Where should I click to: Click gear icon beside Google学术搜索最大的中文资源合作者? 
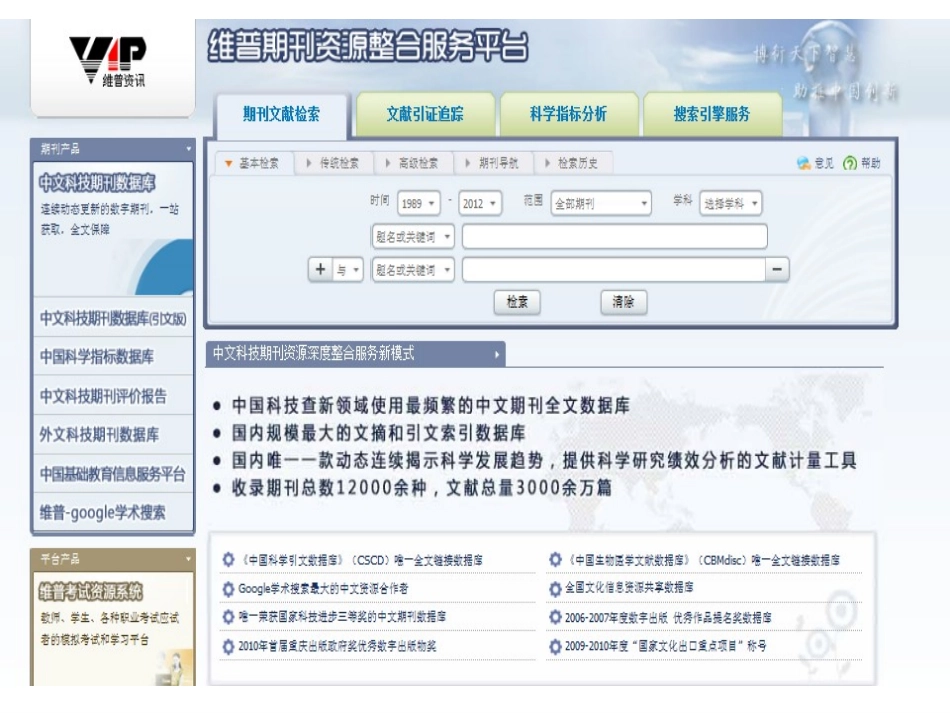tap(228, 589)
